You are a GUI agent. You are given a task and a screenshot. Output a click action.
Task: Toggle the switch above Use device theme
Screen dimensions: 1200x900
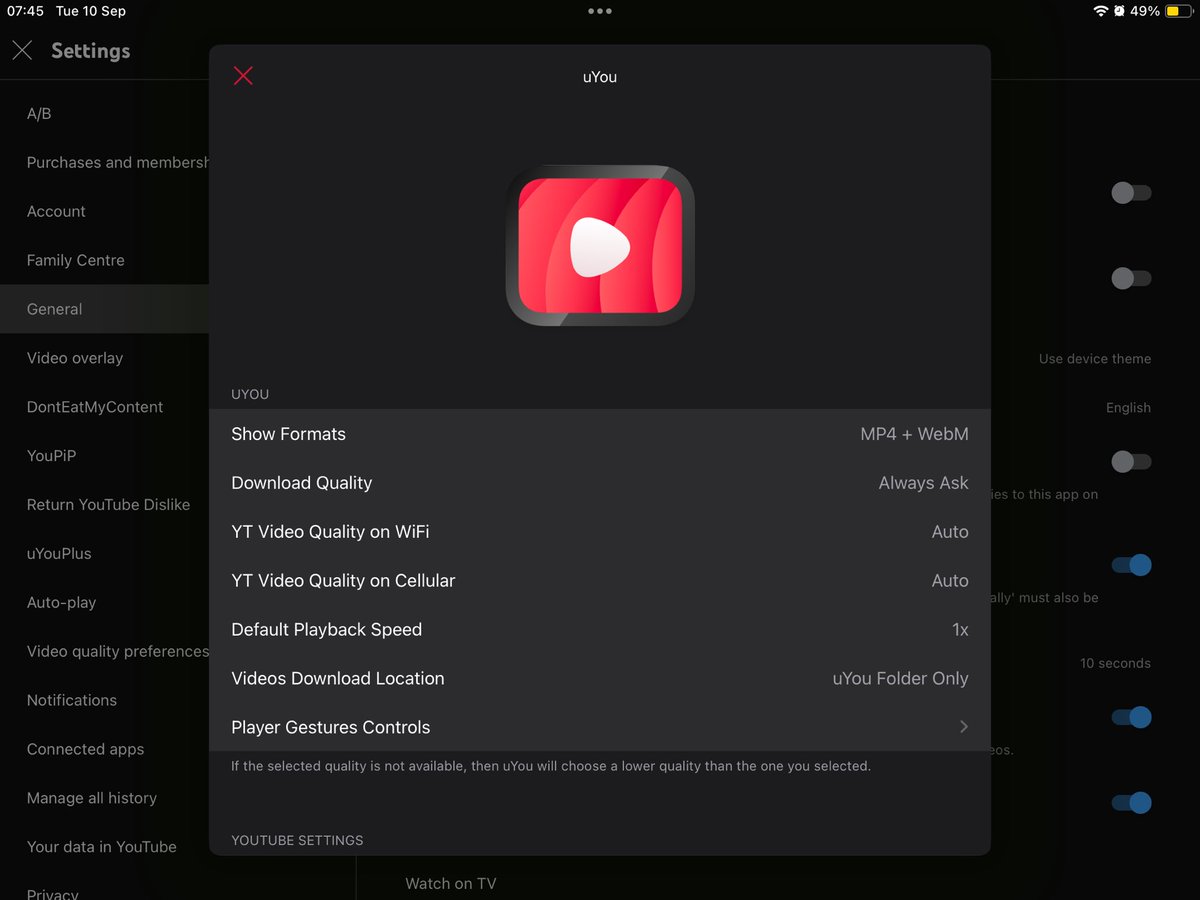pos(1131,278)
